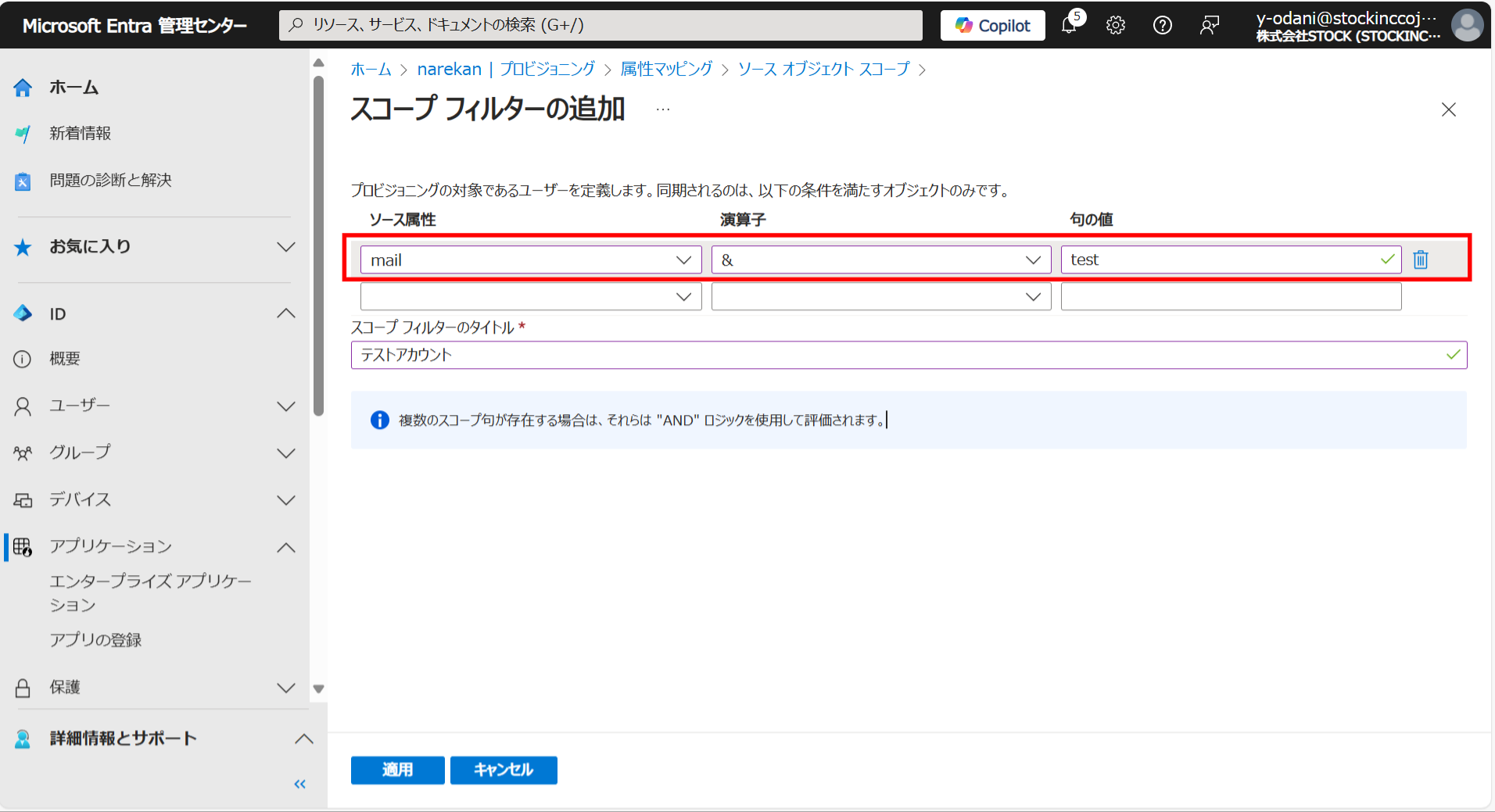Close the スコープ フィルターの追加 panel
Viewport: 1495px width, 812px height.
coord(1449,109)
